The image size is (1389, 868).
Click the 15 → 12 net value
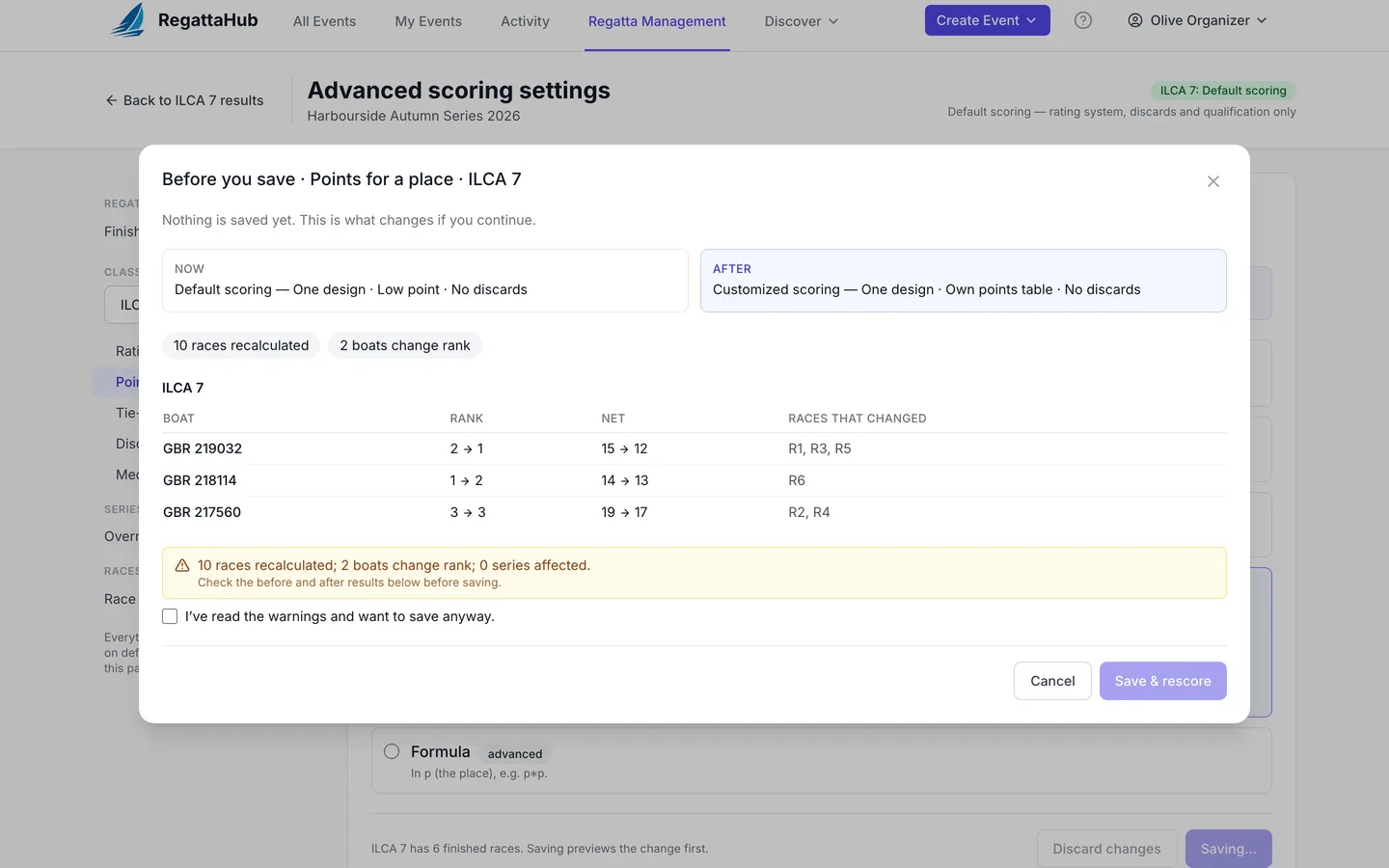click(x=624, y=448)
